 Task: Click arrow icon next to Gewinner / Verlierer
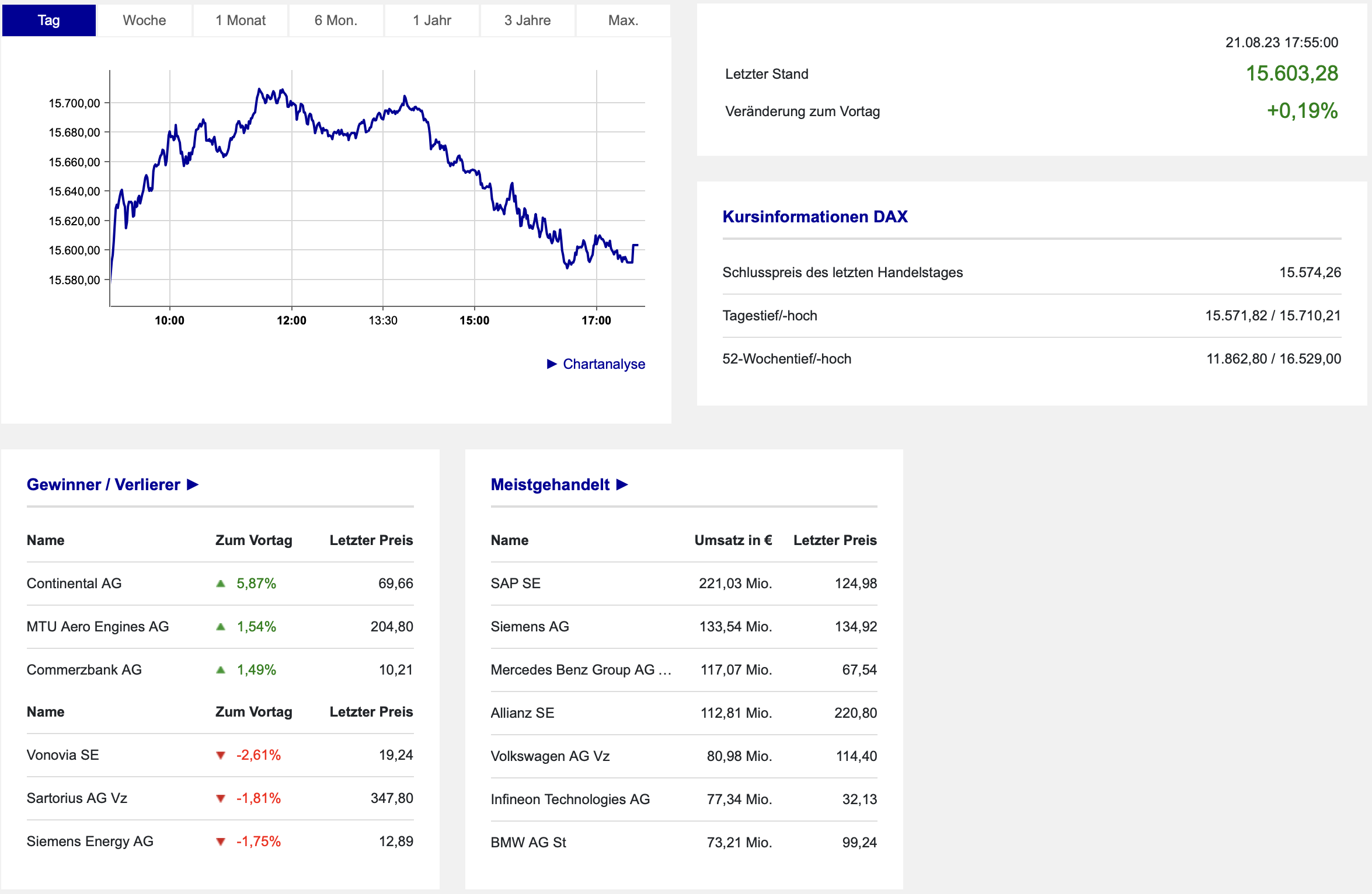(x=193, y=484)
